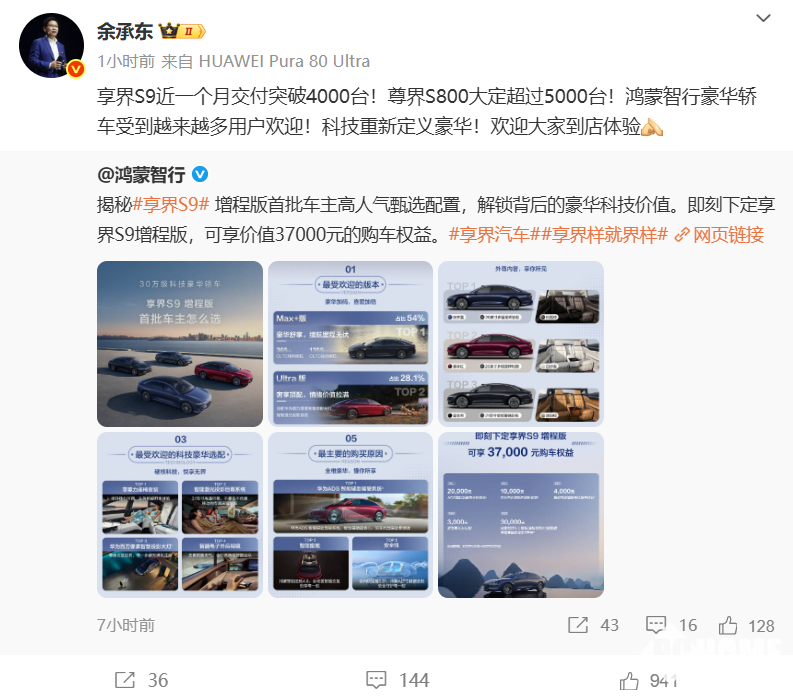793x699 pixels.
Task: Click comment icon on quoted post (16)
Action: pos(656,625)
